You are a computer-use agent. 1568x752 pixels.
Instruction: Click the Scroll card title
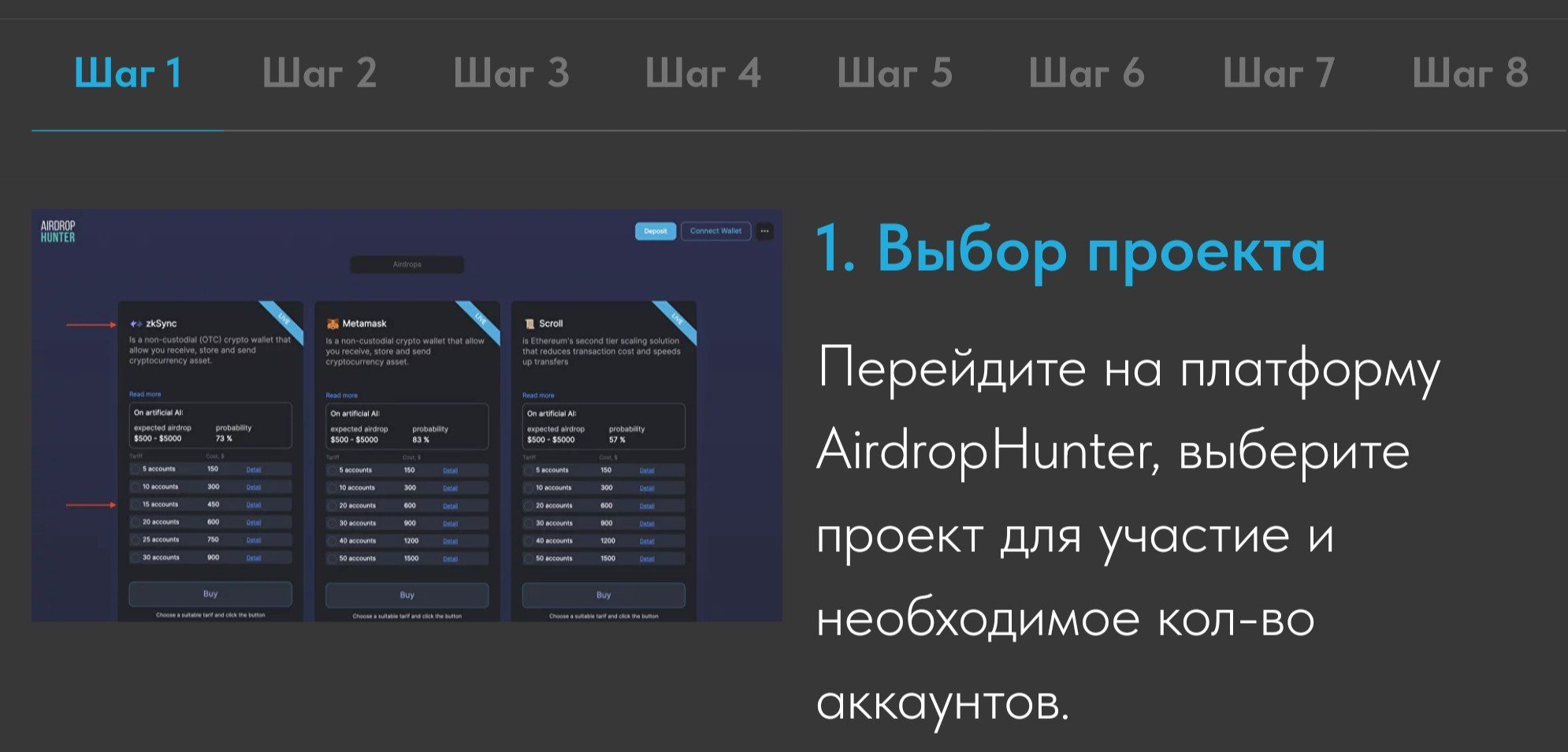point(551,324)
